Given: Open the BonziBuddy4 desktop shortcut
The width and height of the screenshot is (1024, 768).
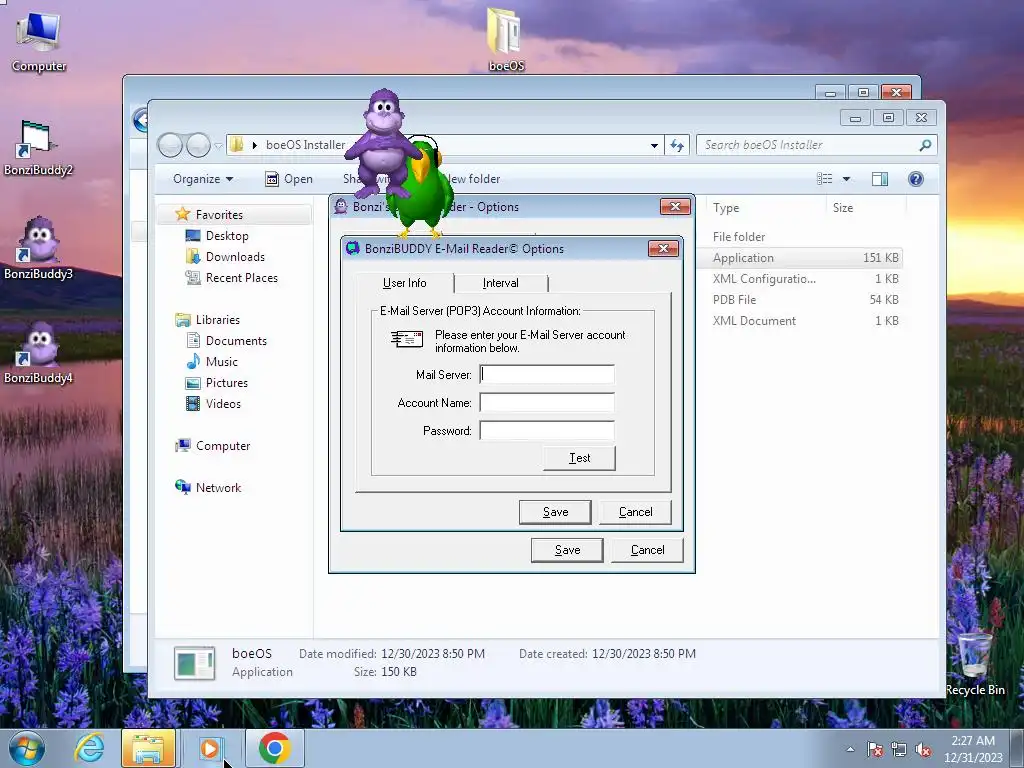Looking at the screenshot, I should coord(38,353).
